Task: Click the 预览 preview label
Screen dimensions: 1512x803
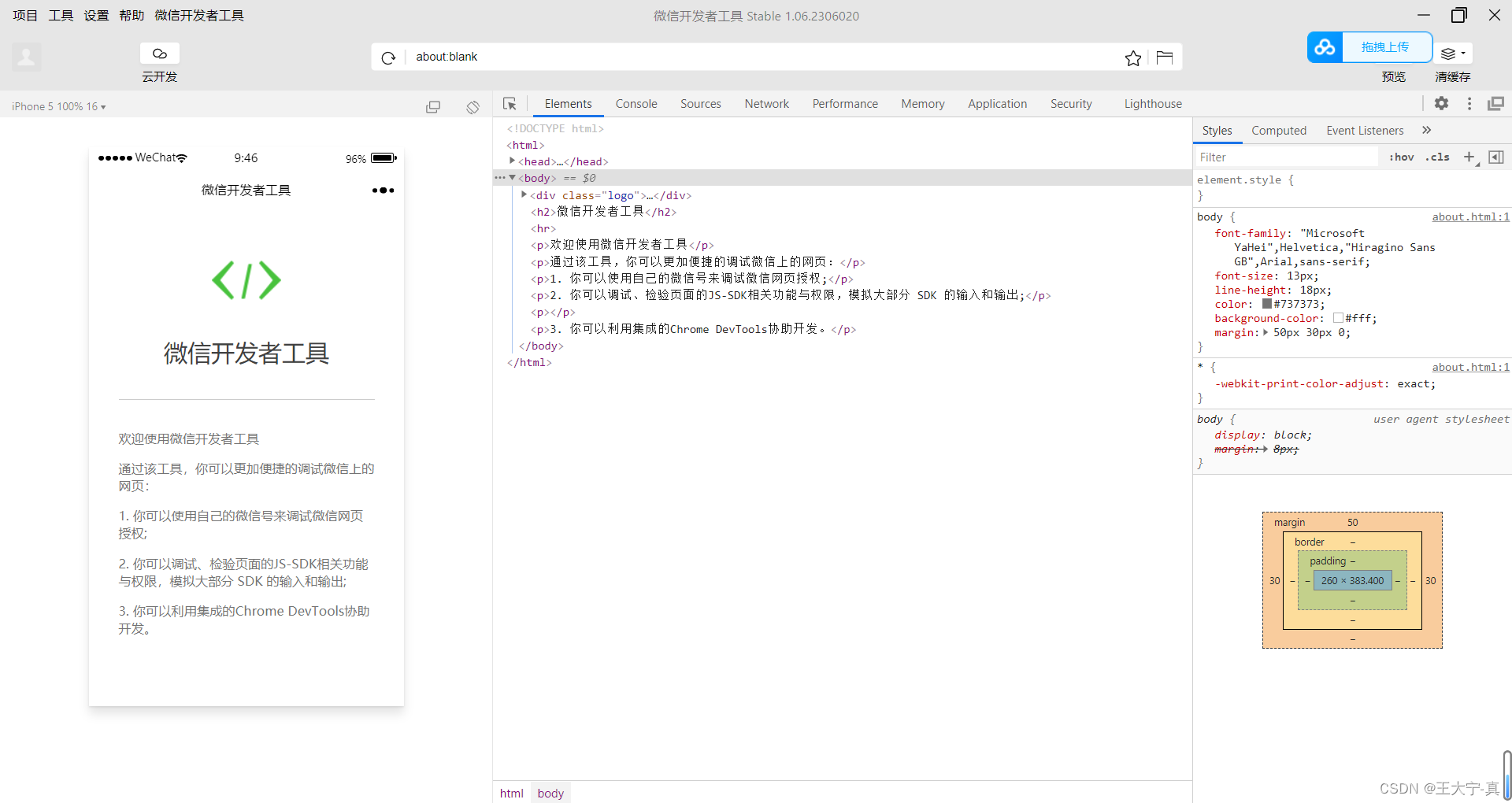Action: pos(1394,76)
